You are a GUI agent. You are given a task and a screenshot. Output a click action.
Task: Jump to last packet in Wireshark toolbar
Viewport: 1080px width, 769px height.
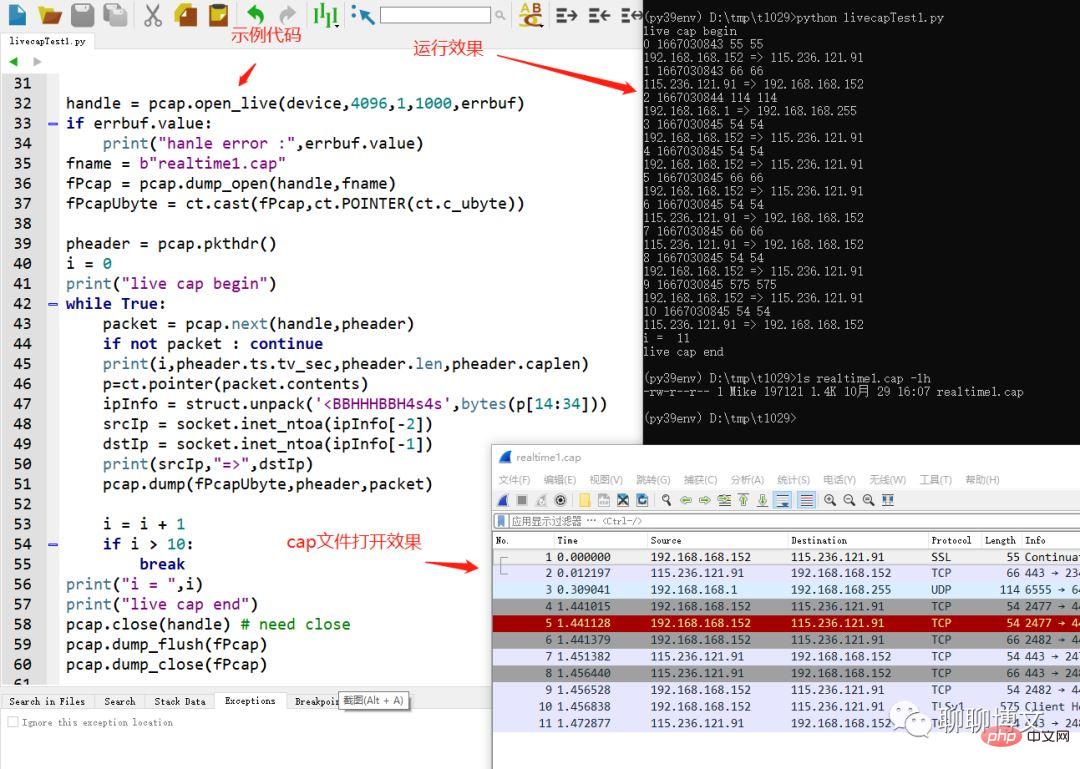762,500
